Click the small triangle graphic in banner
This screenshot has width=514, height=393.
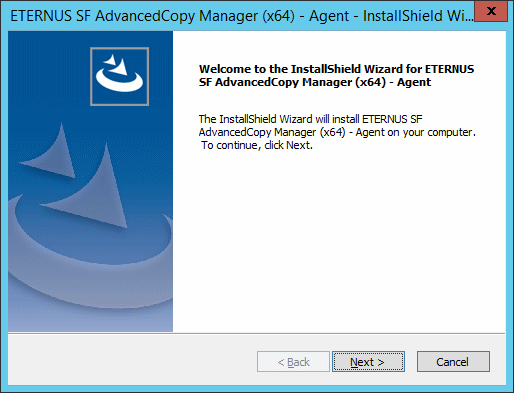[55, 153]
